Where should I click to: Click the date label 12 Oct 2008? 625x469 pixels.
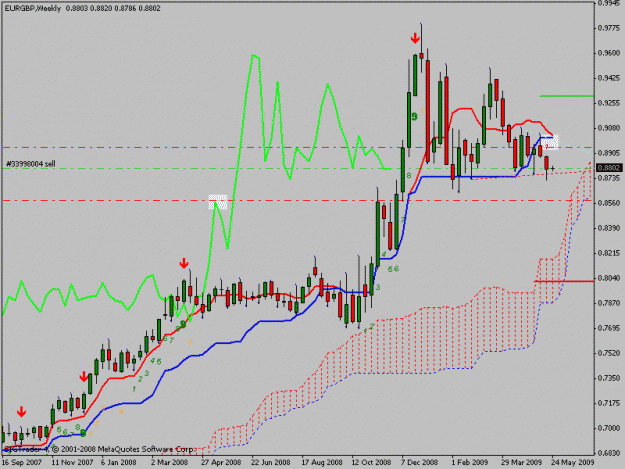point(371,463)
